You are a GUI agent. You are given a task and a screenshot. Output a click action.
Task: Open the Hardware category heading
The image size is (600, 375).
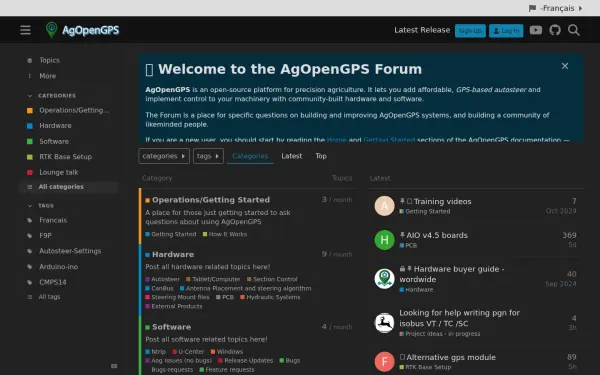coord(173,254)
